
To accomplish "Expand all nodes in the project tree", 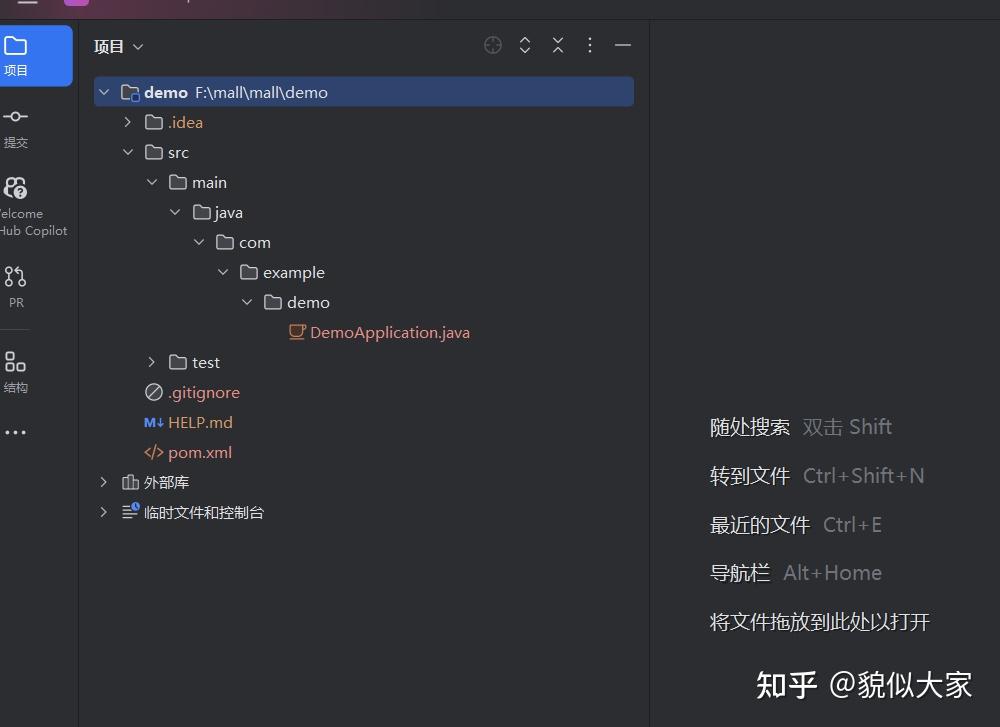I will (525, 45).
